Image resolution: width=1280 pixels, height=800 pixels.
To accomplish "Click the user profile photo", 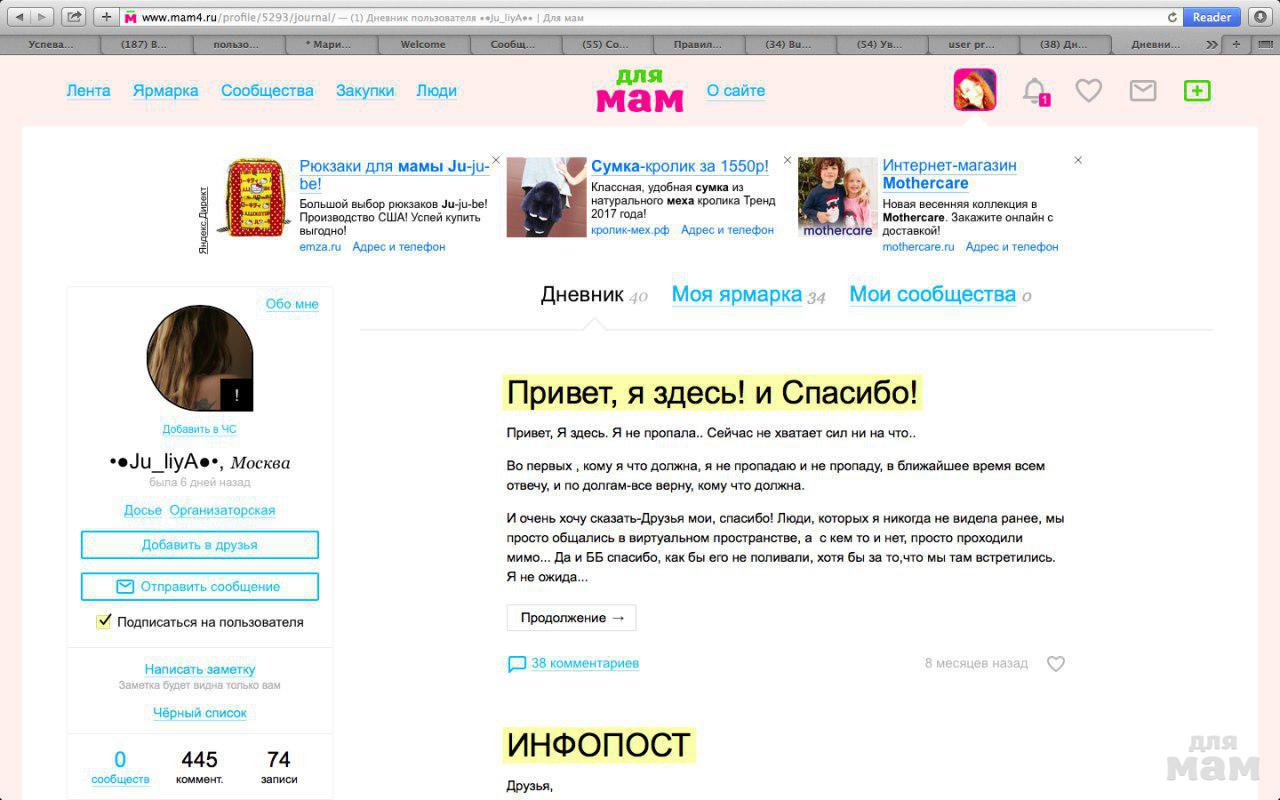I will click(200, 359).
